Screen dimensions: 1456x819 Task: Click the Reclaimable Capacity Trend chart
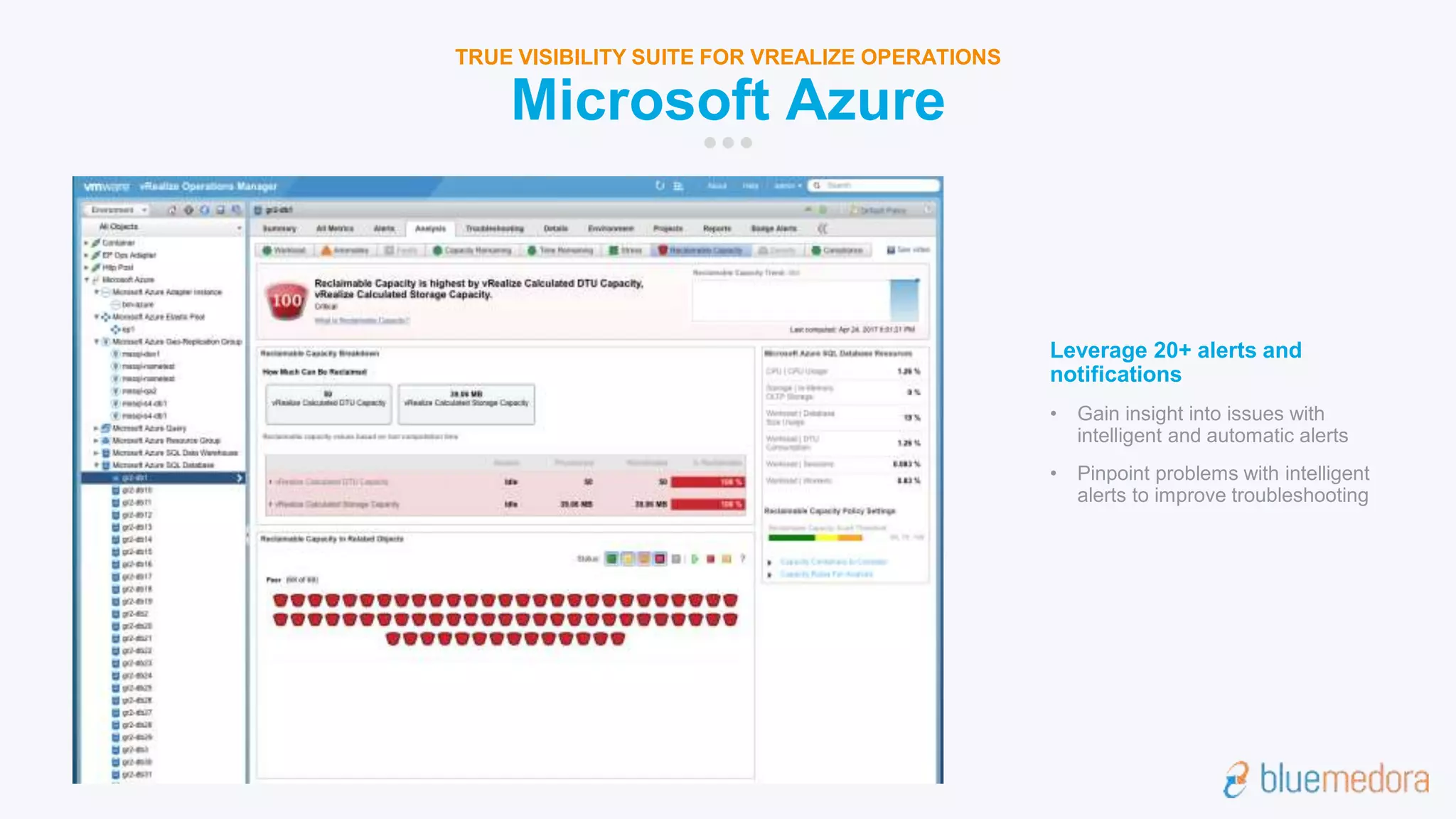pyautogui.click(x=807, y=299)
